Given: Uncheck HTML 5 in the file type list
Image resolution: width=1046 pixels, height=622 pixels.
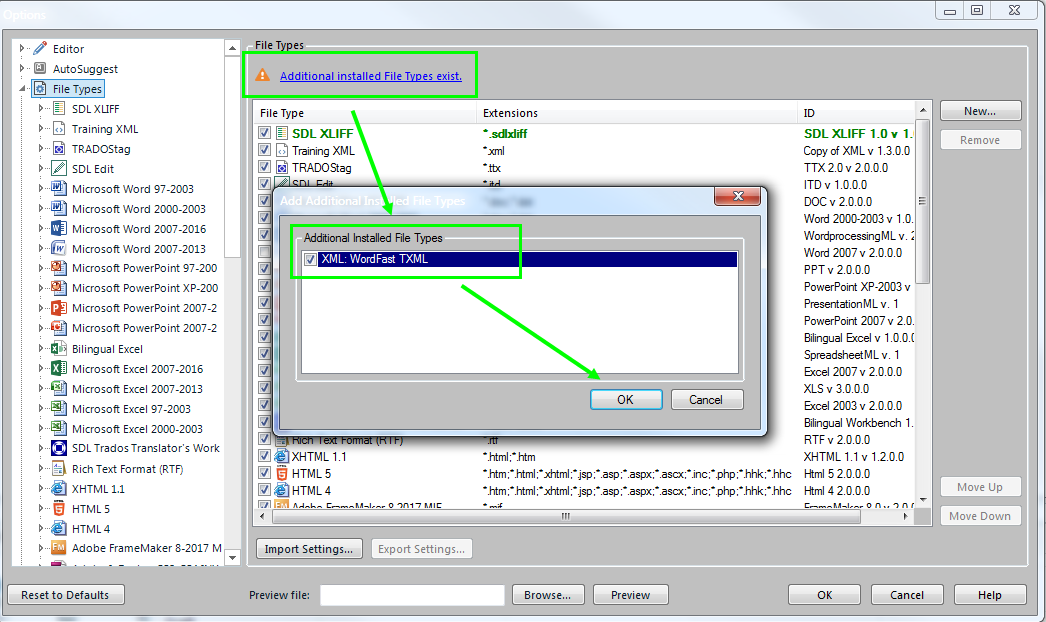Looking at the screenshot, I should tap(265, 473).
